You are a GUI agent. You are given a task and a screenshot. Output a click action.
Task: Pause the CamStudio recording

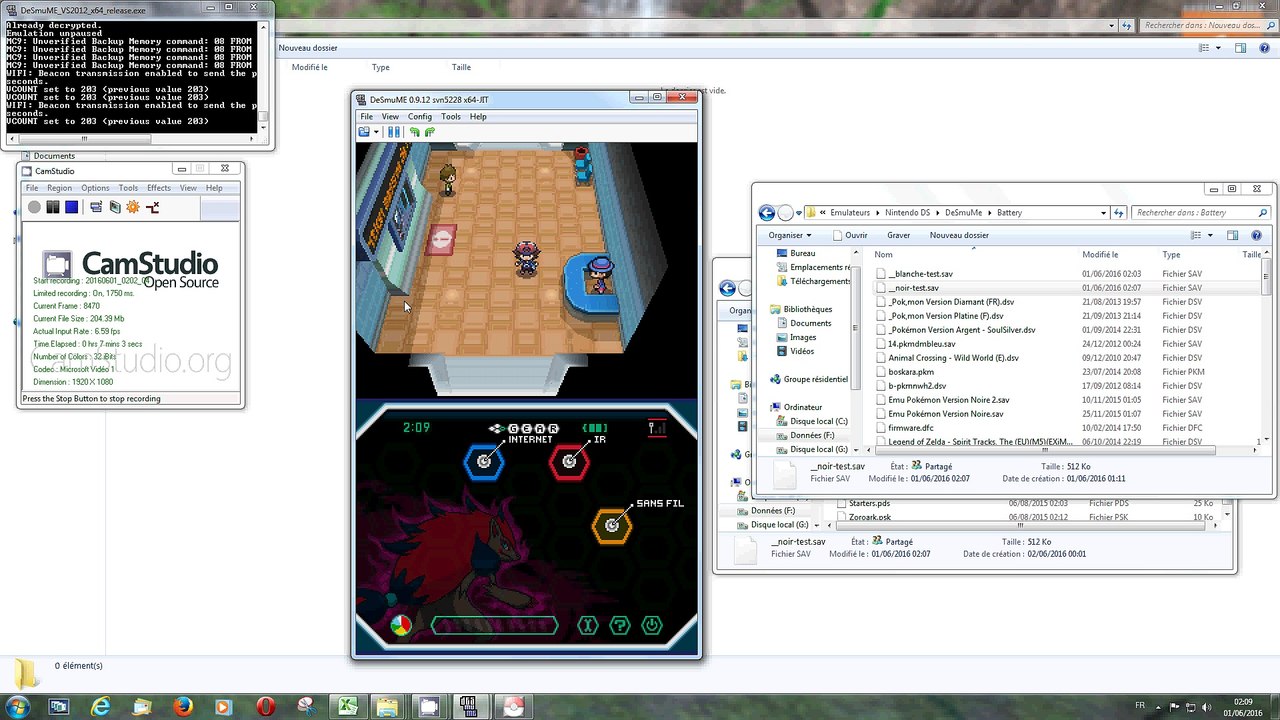tap(53, 207)
